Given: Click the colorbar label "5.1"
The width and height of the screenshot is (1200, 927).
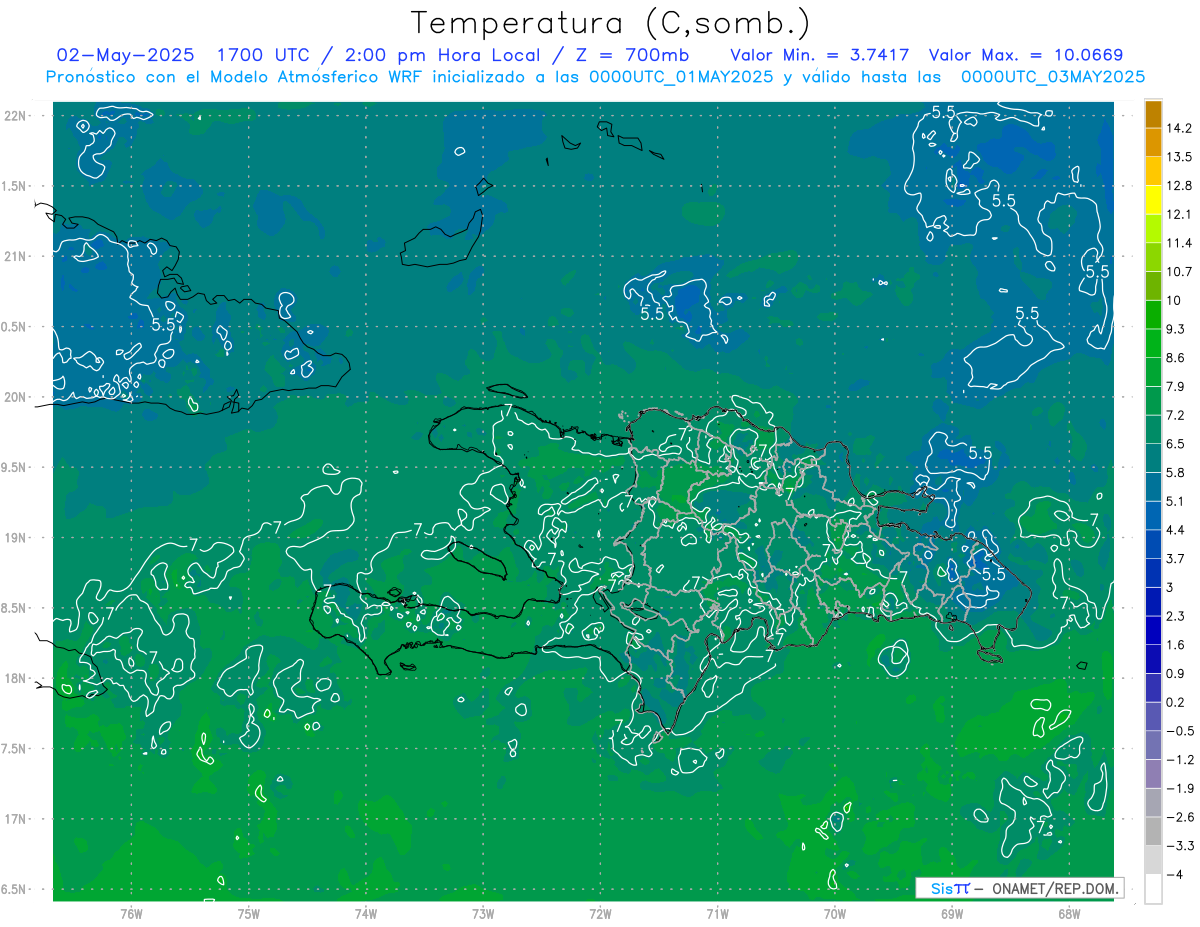Looking at the screenshot, I should point(1176,501).
